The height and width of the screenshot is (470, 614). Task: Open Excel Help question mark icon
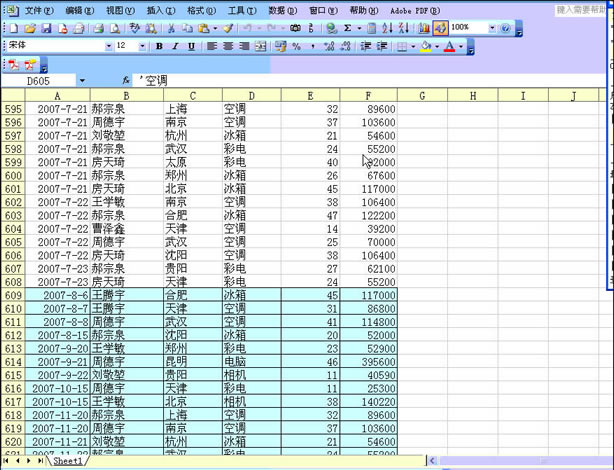[x=506, y=28]
